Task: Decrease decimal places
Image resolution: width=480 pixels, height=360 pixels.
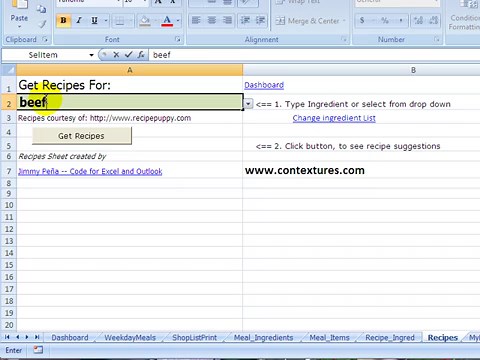Action: pyautogui.click(x=434, y=21)
